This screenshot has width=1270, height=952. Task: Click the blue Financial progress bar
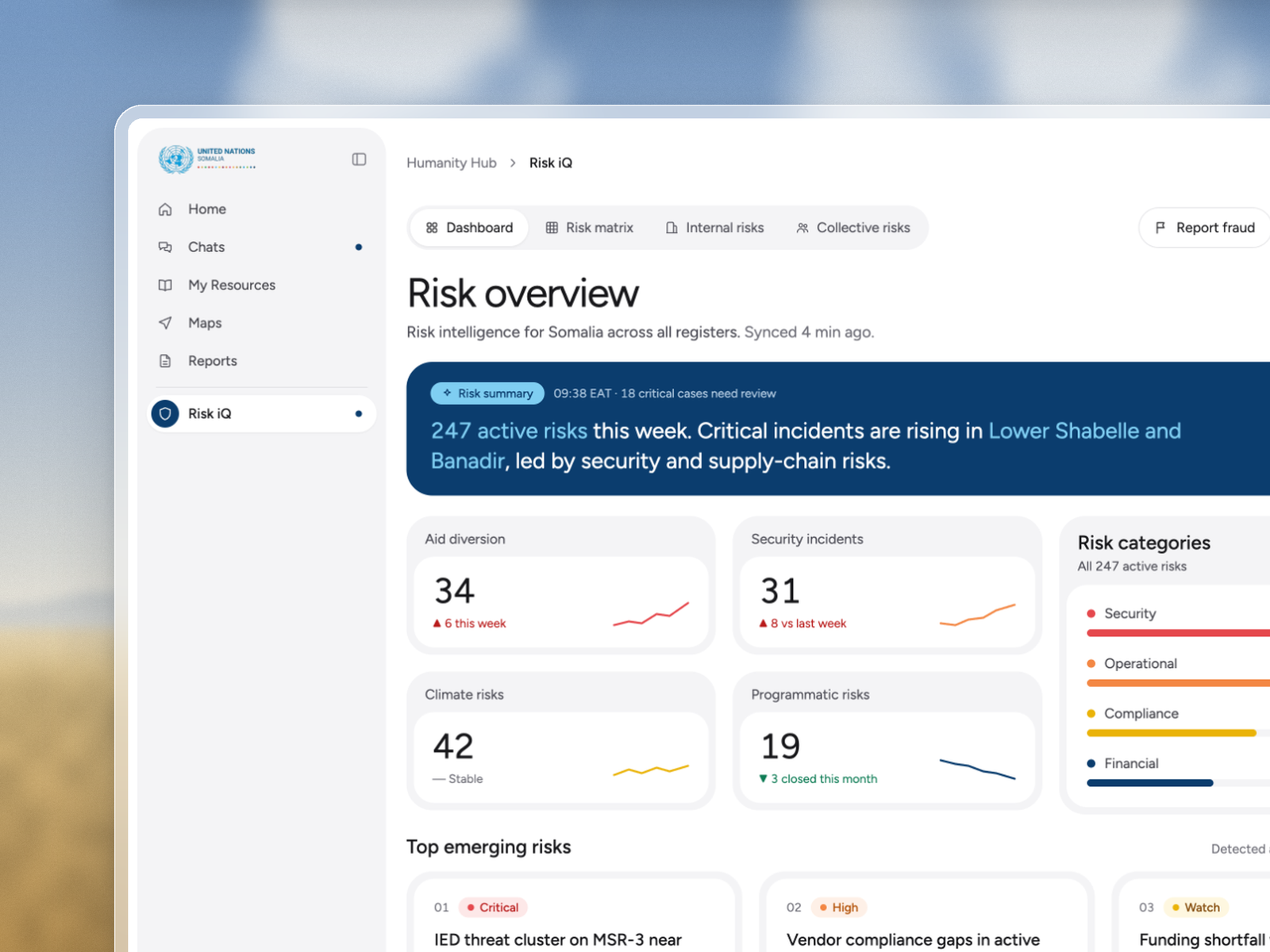1150,783
